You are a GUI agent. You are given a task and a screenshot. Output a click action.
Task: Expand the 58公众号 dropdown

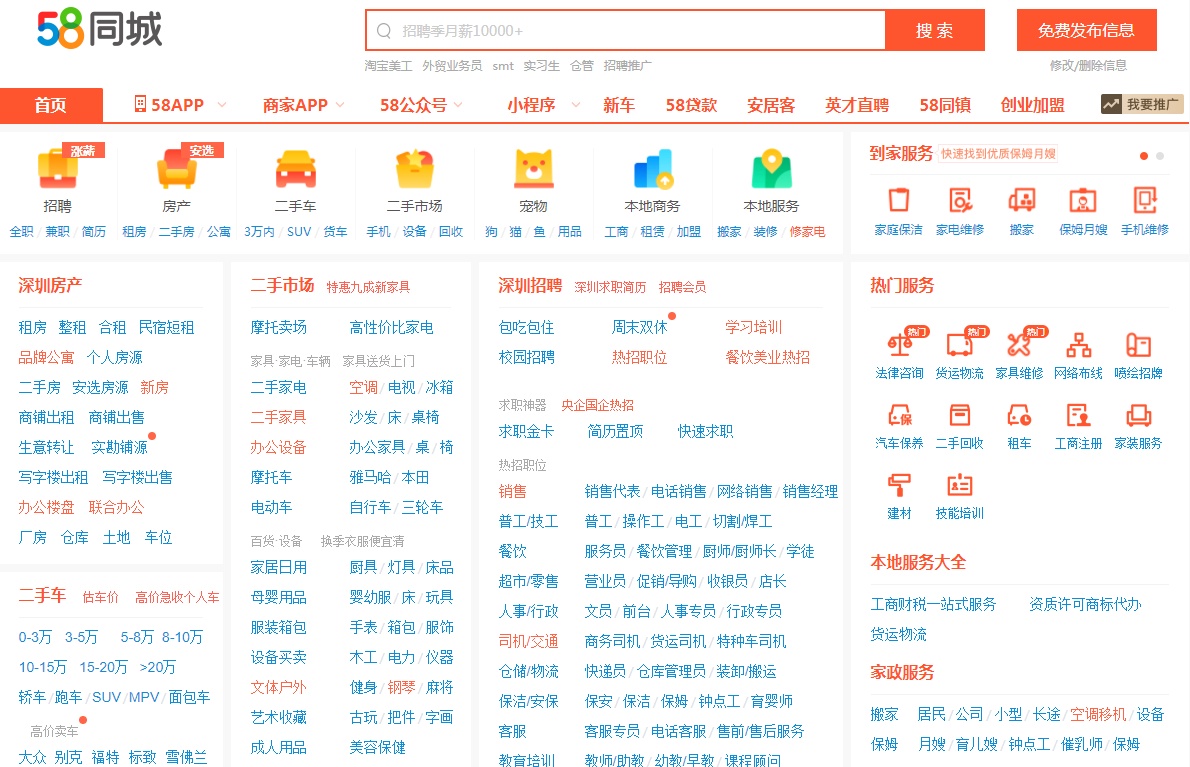[458, 105]
